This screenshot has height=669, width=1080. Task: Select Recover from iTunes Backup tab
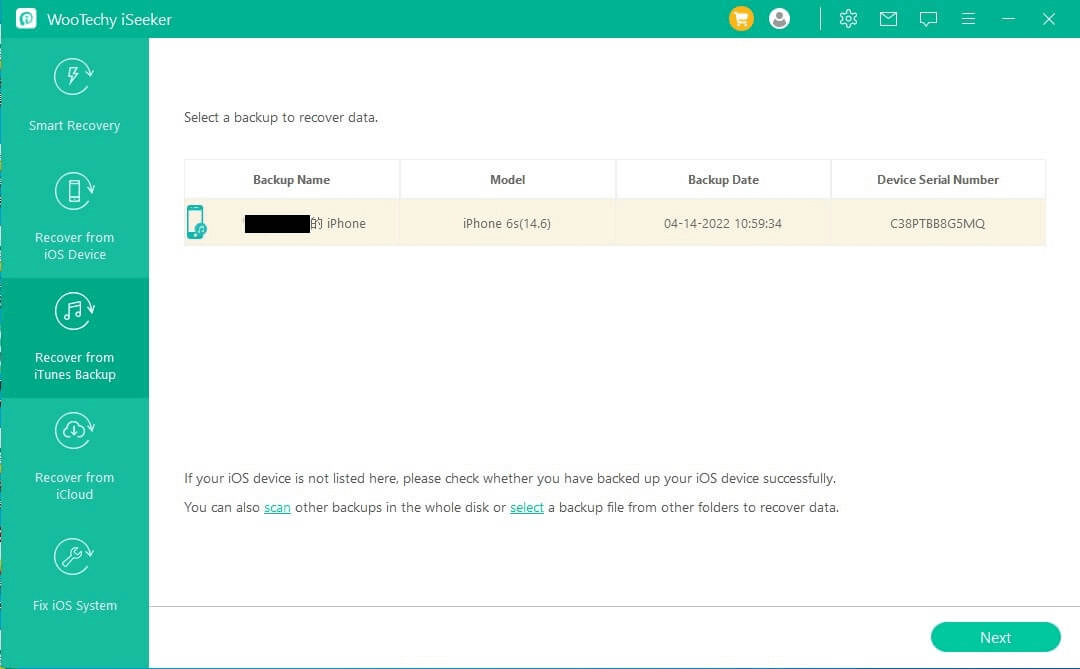[74, 337]
